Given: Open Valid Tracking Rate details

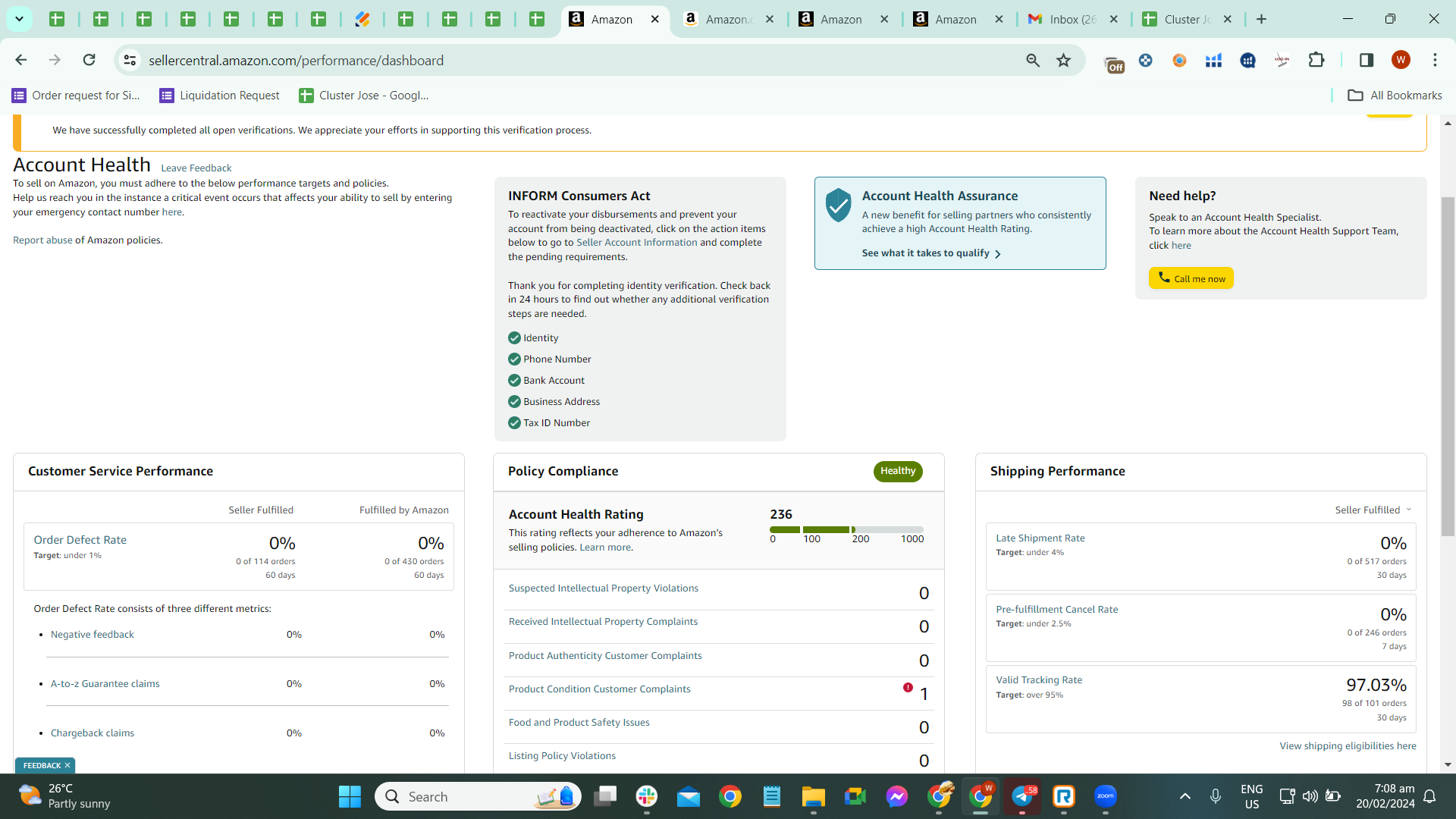Looking at the screenshot, I should [x=1039, y=680].
